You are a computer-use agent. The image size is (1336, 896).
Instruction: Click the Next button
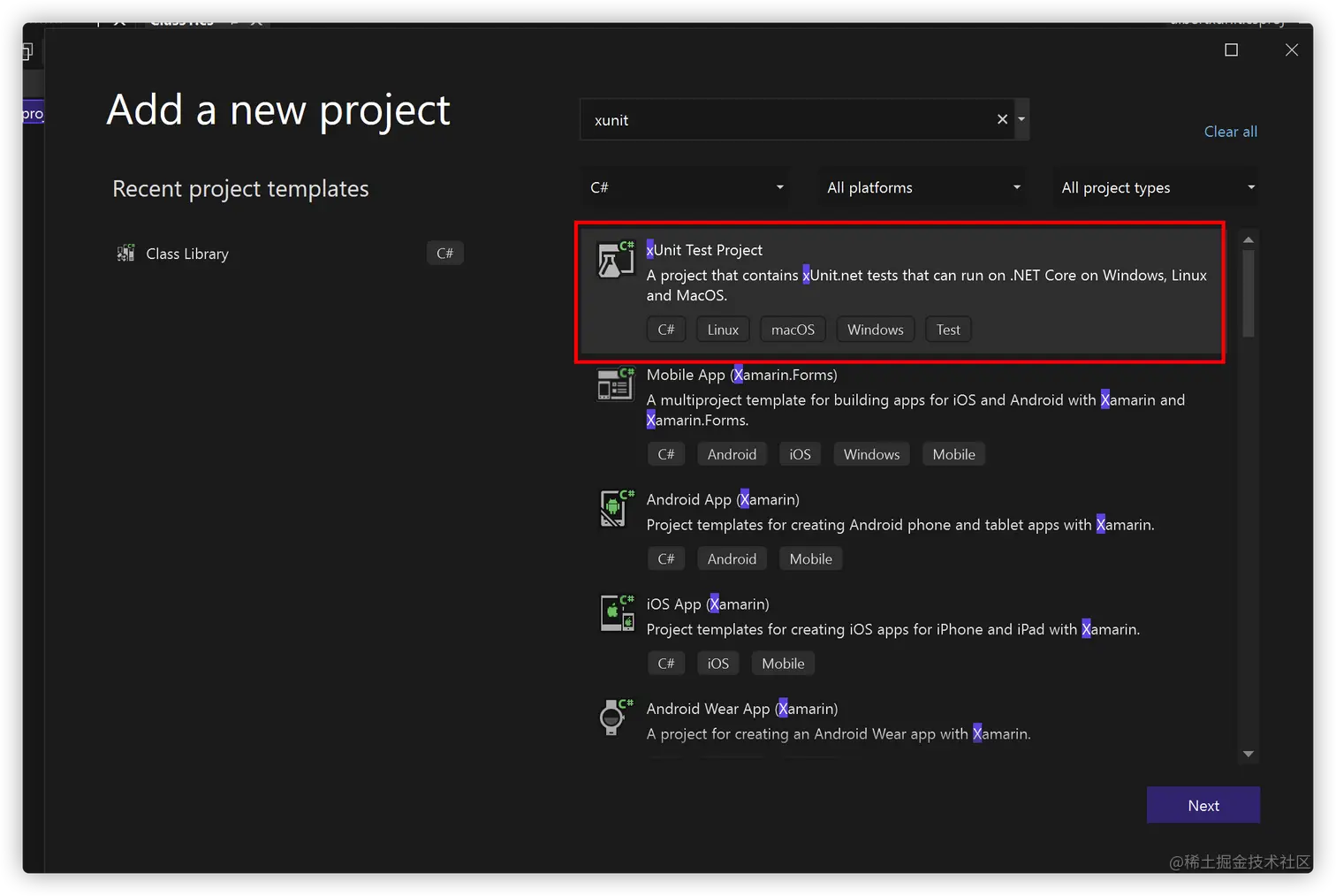click(1203, 805)
